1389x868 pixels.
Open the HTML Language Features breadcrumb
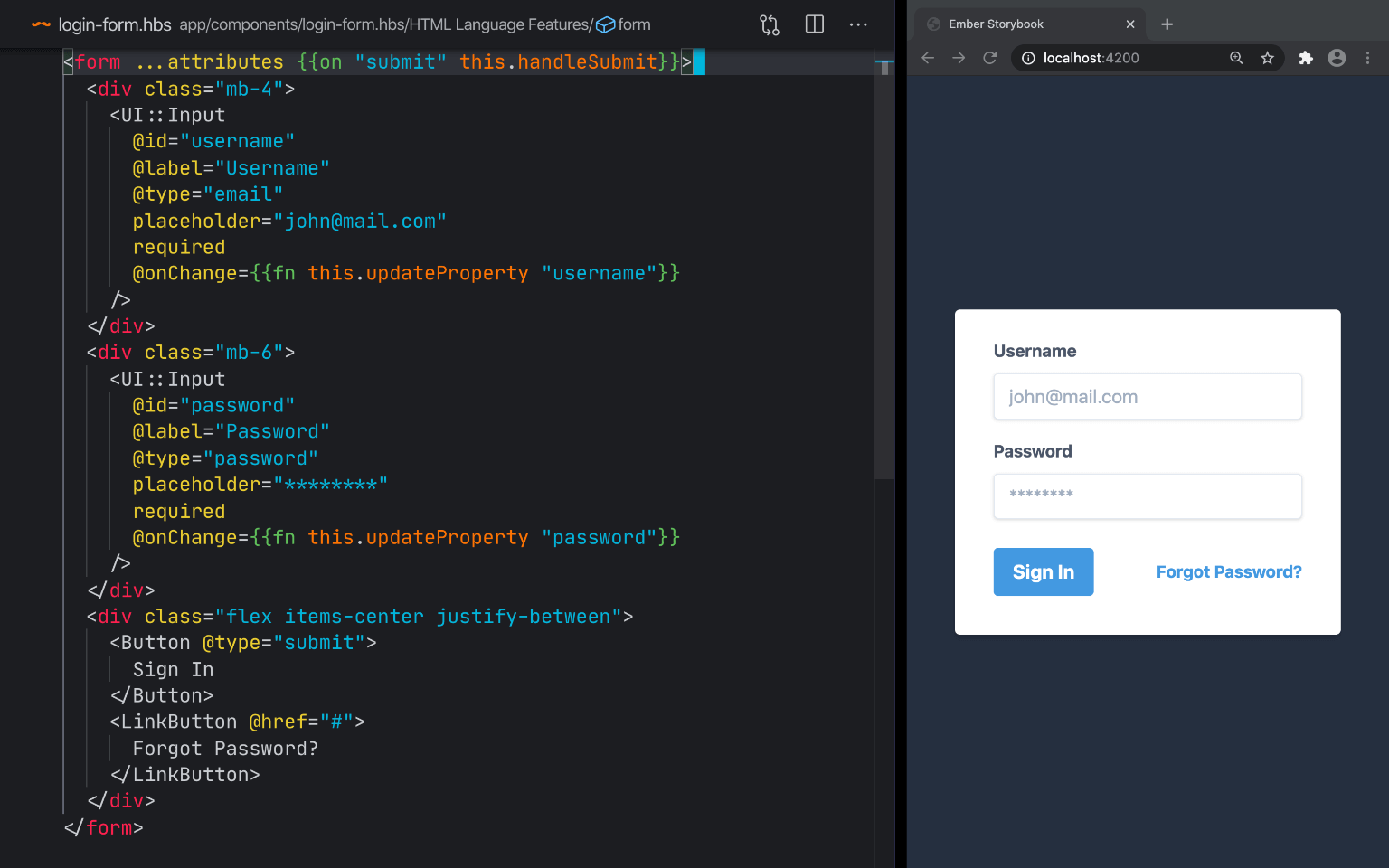click(516, 24)
